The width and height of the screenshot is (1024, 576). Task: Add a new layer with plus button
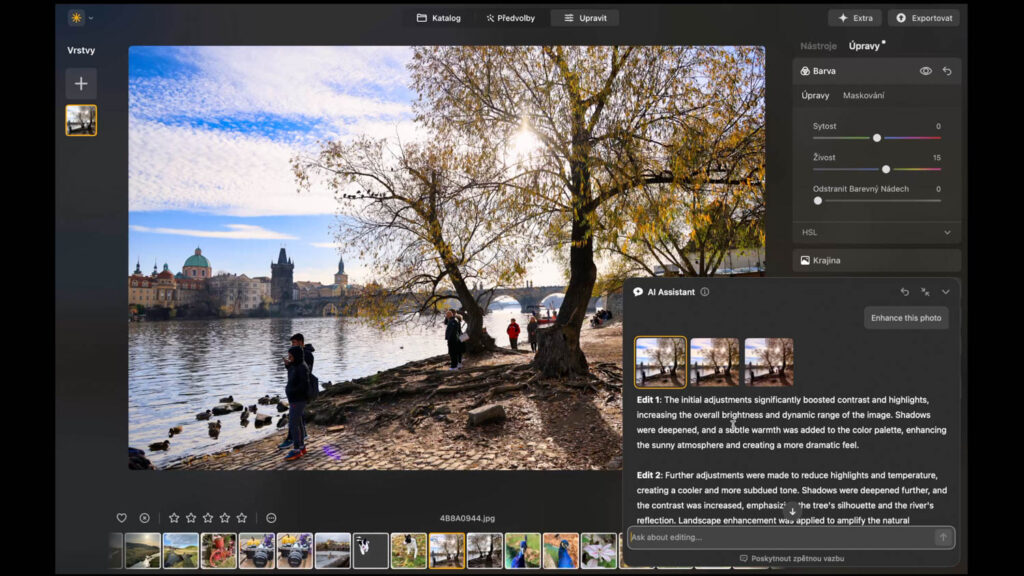pos(81,84)
